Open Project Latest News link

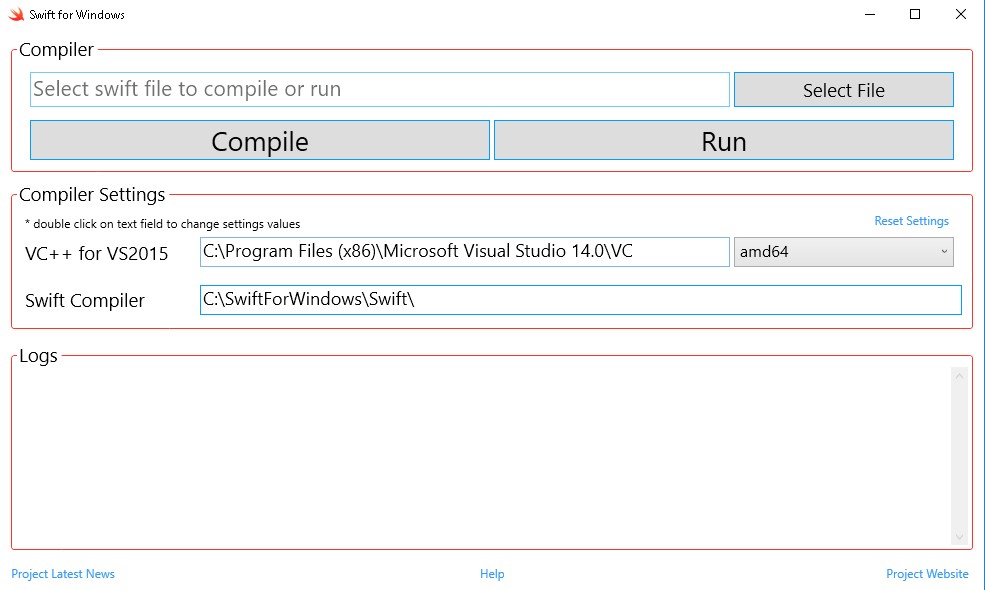click(x=63, y=574)
